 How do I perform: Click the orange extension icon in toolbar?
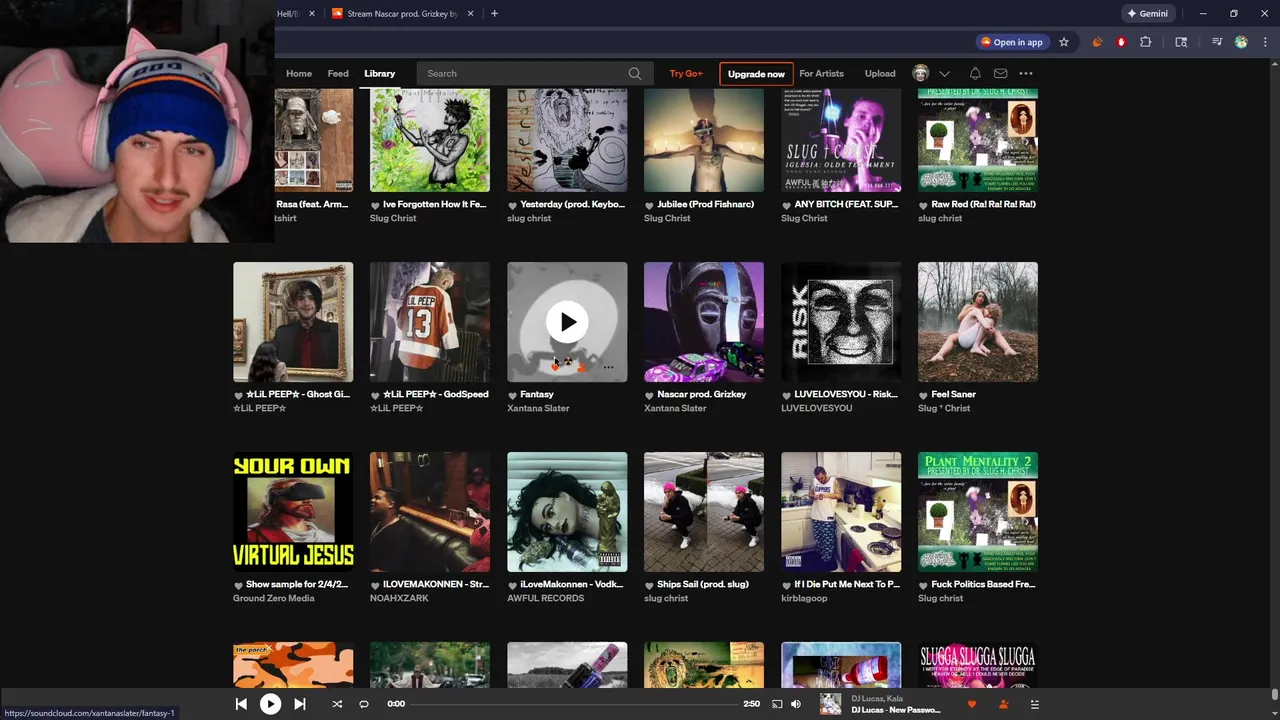pyautogui.click(x=1097, y=42)
